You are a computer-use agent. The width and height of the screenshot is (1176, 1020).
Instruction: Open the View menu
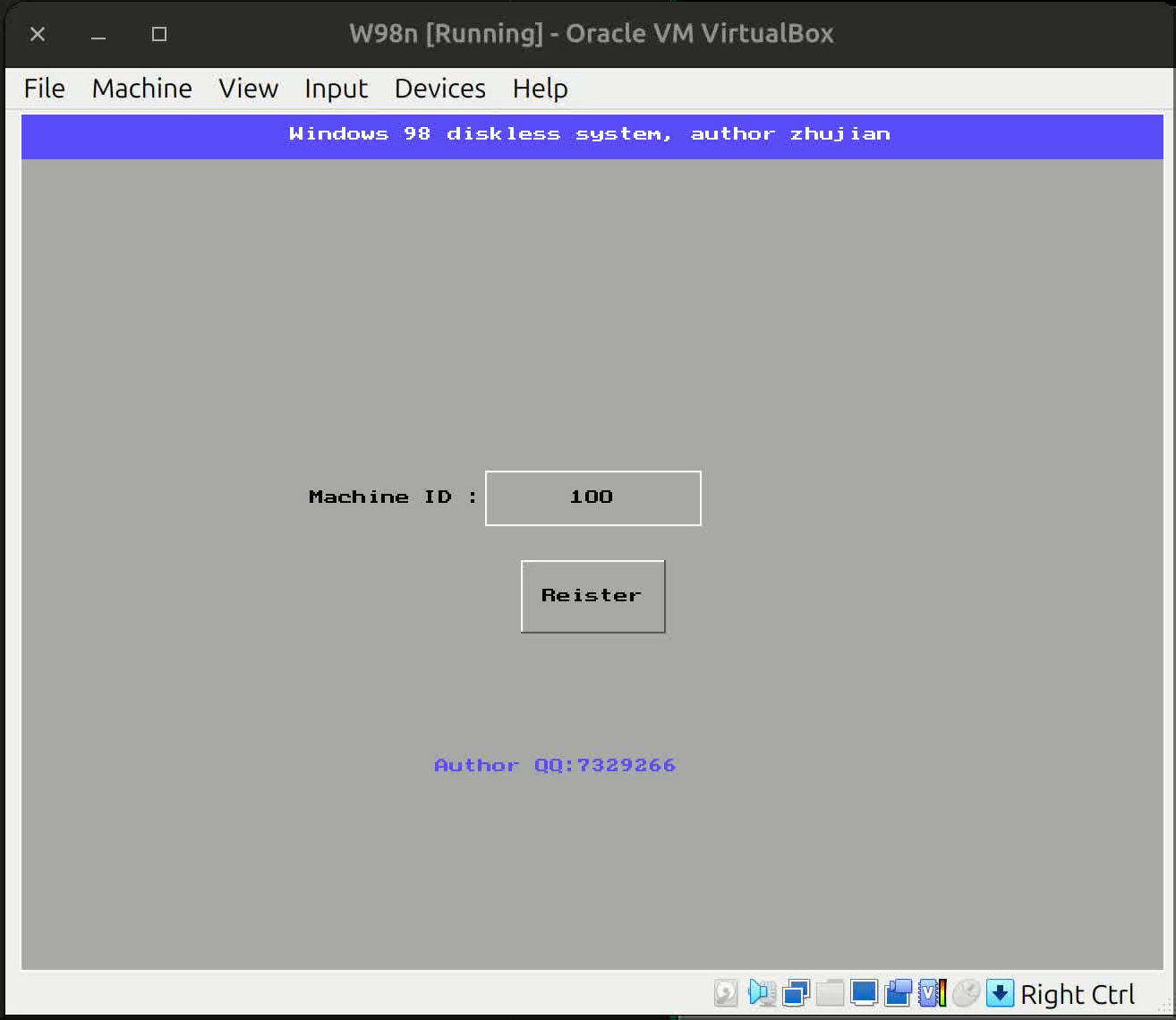tap(248, 89)
